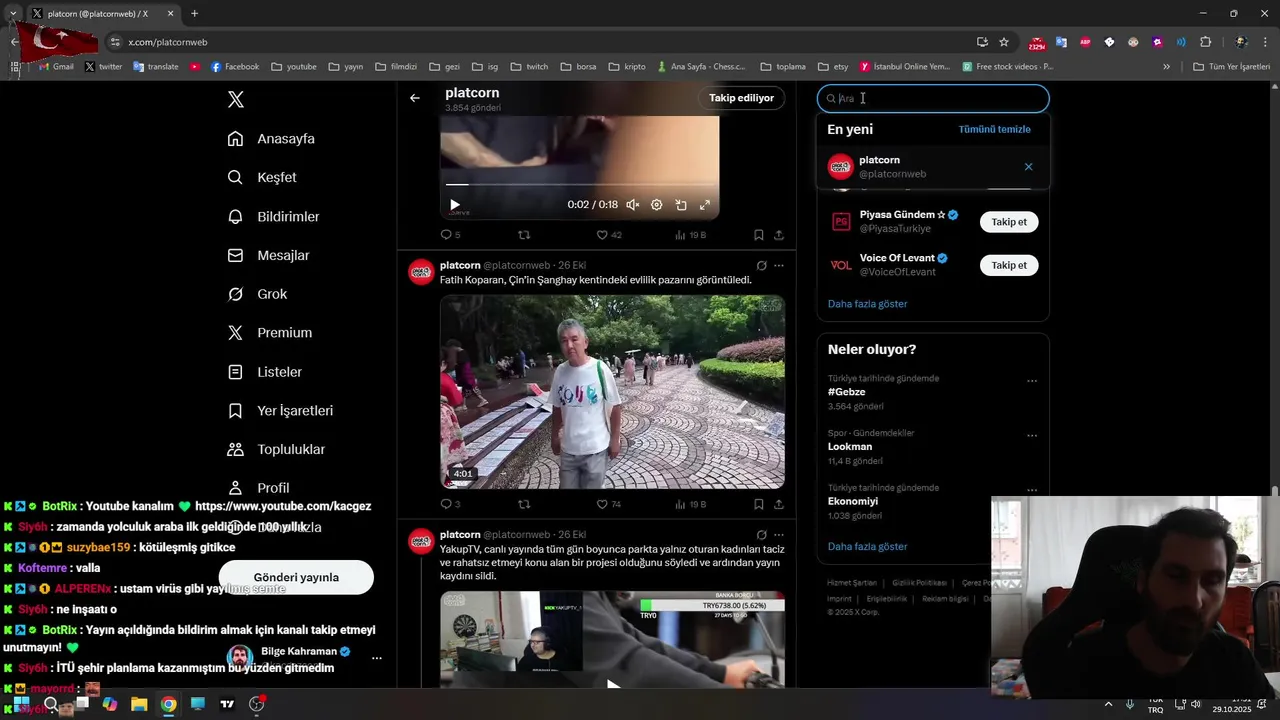Open Mesajlar
This screenshot has height=720, width=1280.
tap(269, 256)
